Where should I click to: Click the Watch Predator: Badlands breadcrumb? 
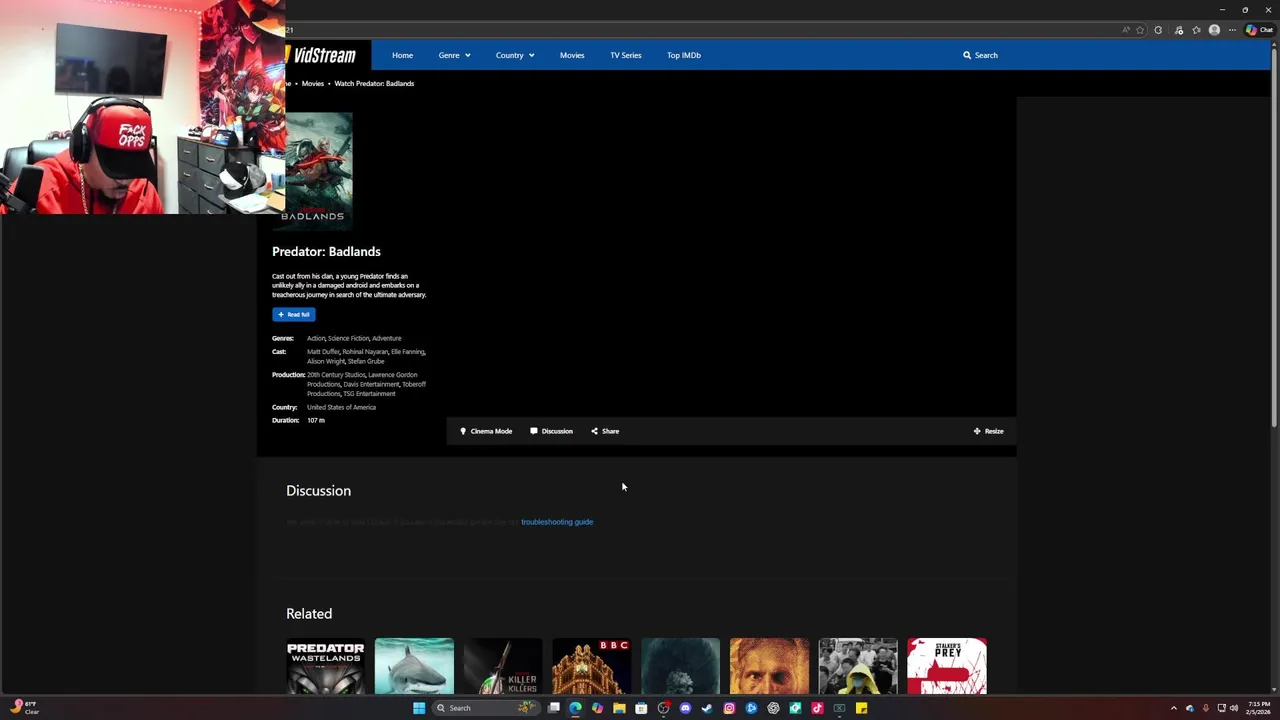[x=374, y=84]
